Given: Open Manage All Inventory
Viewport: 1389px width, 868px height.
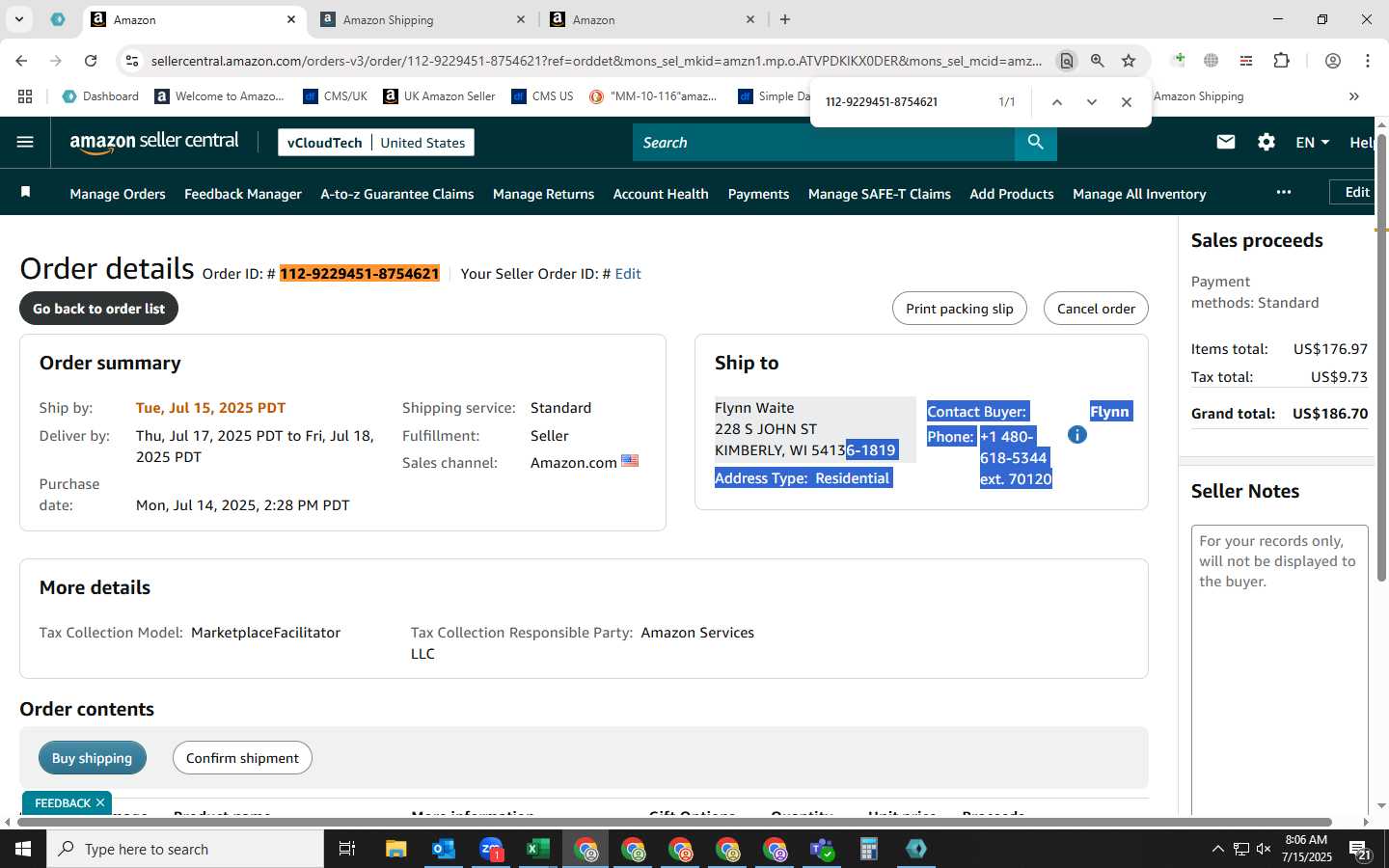Looking at the screenshot, I should coord(1139,194).
